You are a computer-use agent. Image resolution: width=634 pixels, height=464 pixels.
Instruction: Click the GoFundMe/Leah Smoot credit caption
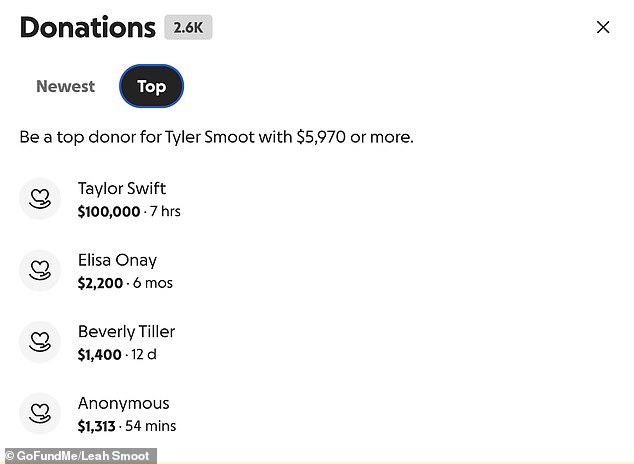tap(77, 456)
